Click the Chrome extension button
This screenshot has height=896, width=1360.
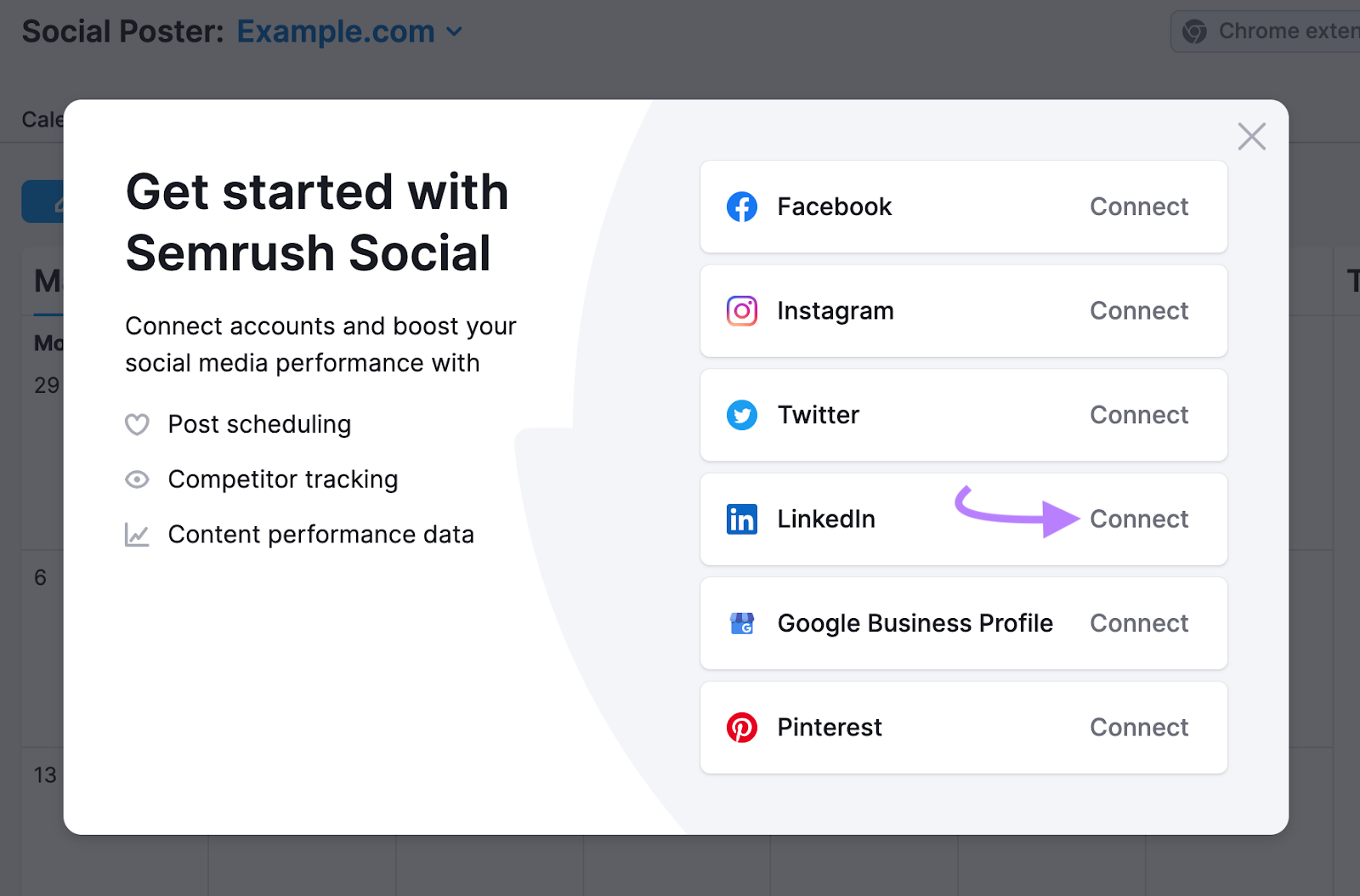pyautogui.click(x=1266, y=31)
